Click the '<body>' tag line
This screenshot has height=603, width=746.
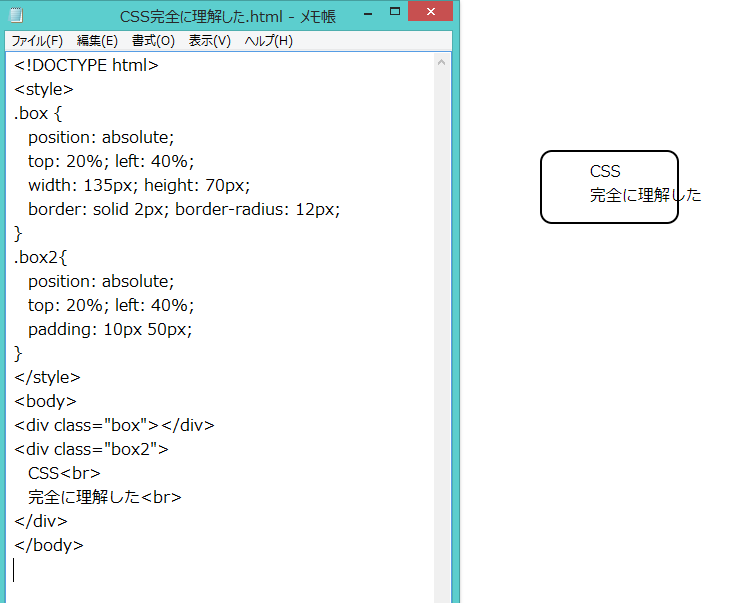[x=45, y=401]
